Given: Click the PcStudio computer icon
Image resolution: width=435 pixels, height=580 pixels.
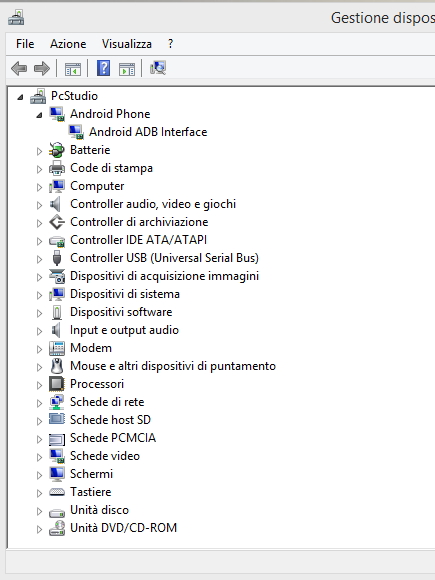Looking at the screenshot, I should pyautogui.click(x=38, y=96).
